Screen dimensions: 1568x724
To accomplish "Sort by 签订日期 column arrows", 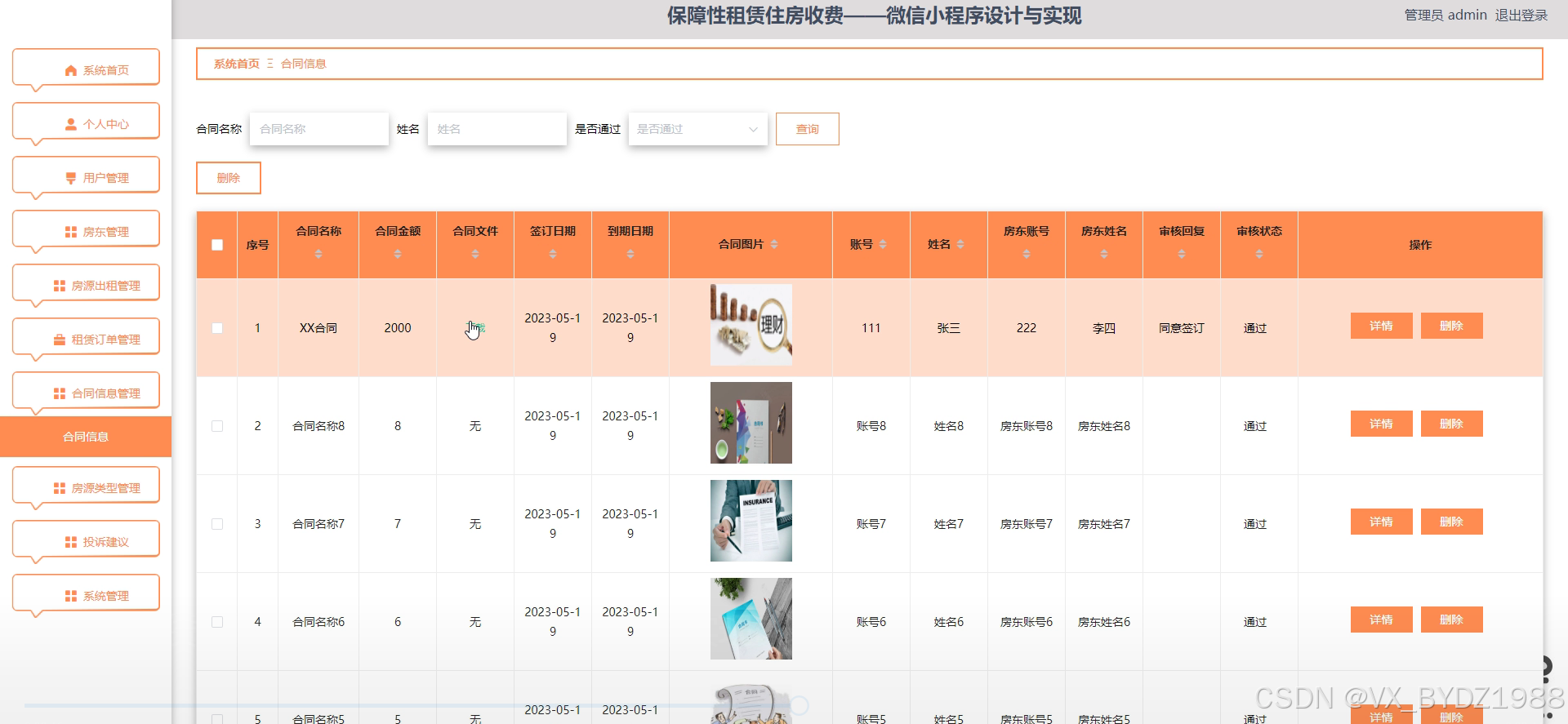I will (x=553, y=255).
